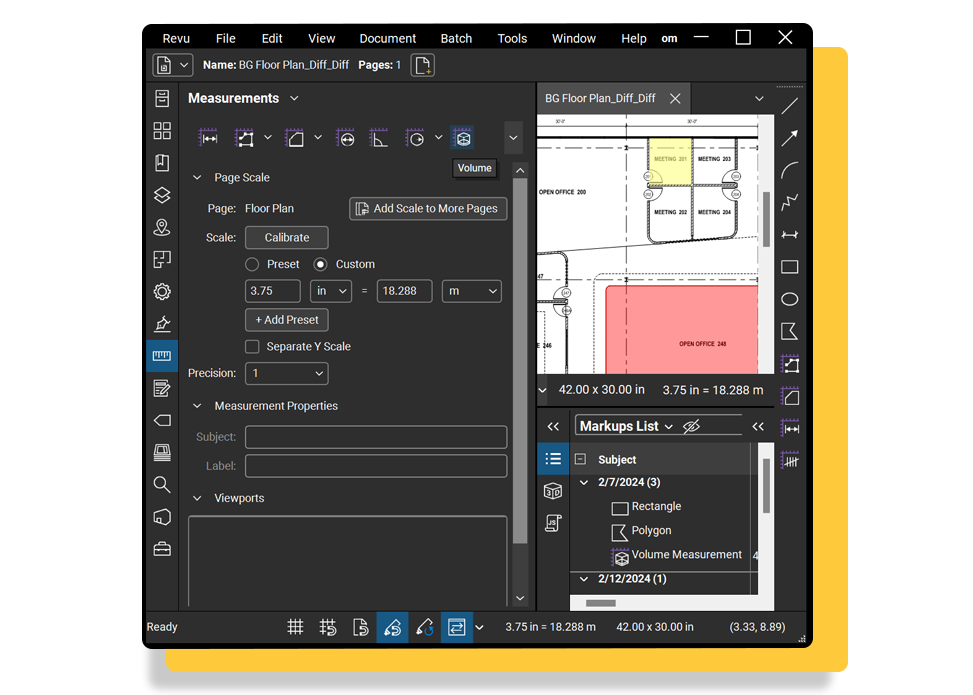The height and width of the screenshot is (695, 973).
Task: Open the Tools menu
Action: 512,38
